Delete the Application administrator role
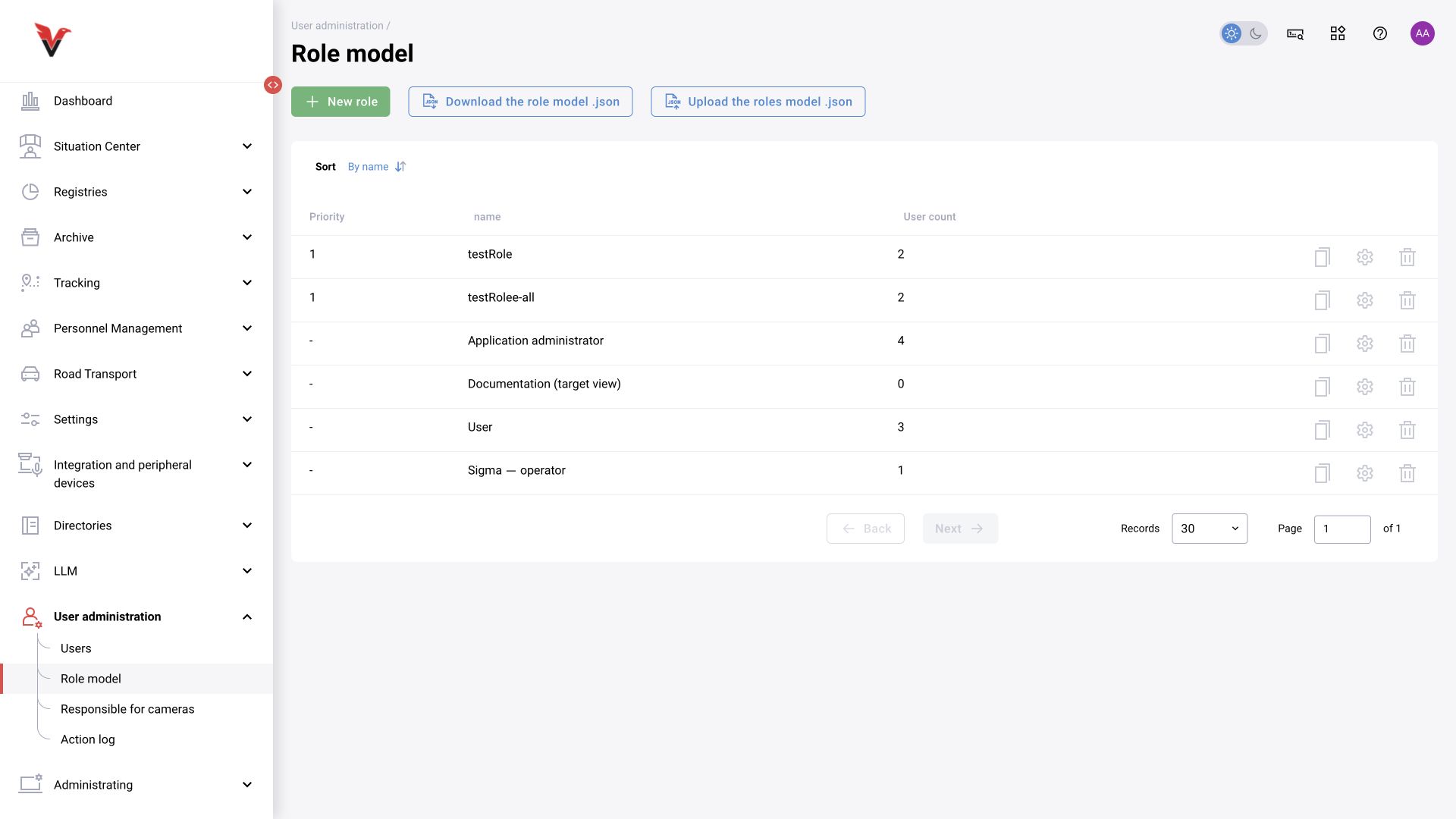Screen dimensions: 1456x819 [1407, 344]
